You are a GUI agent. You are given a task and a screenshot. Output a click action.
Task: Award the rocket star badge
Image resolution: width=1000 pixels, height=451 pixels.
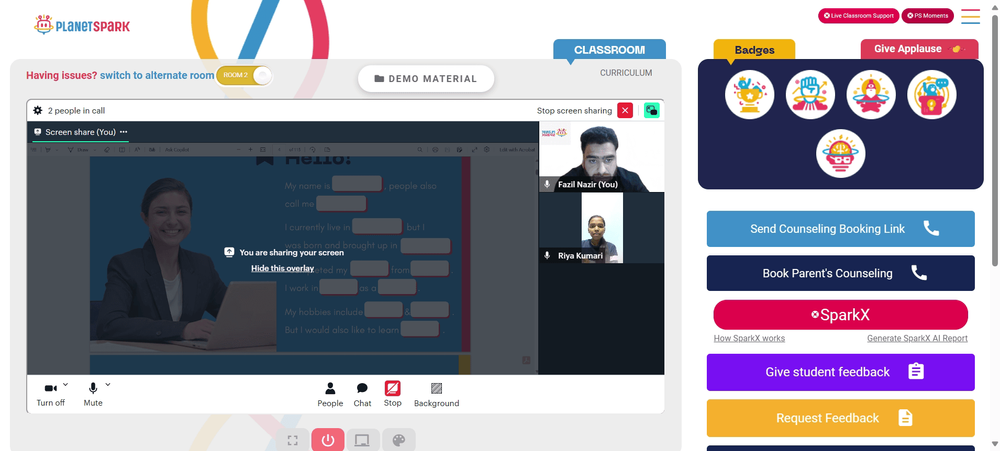coord(871,94)
